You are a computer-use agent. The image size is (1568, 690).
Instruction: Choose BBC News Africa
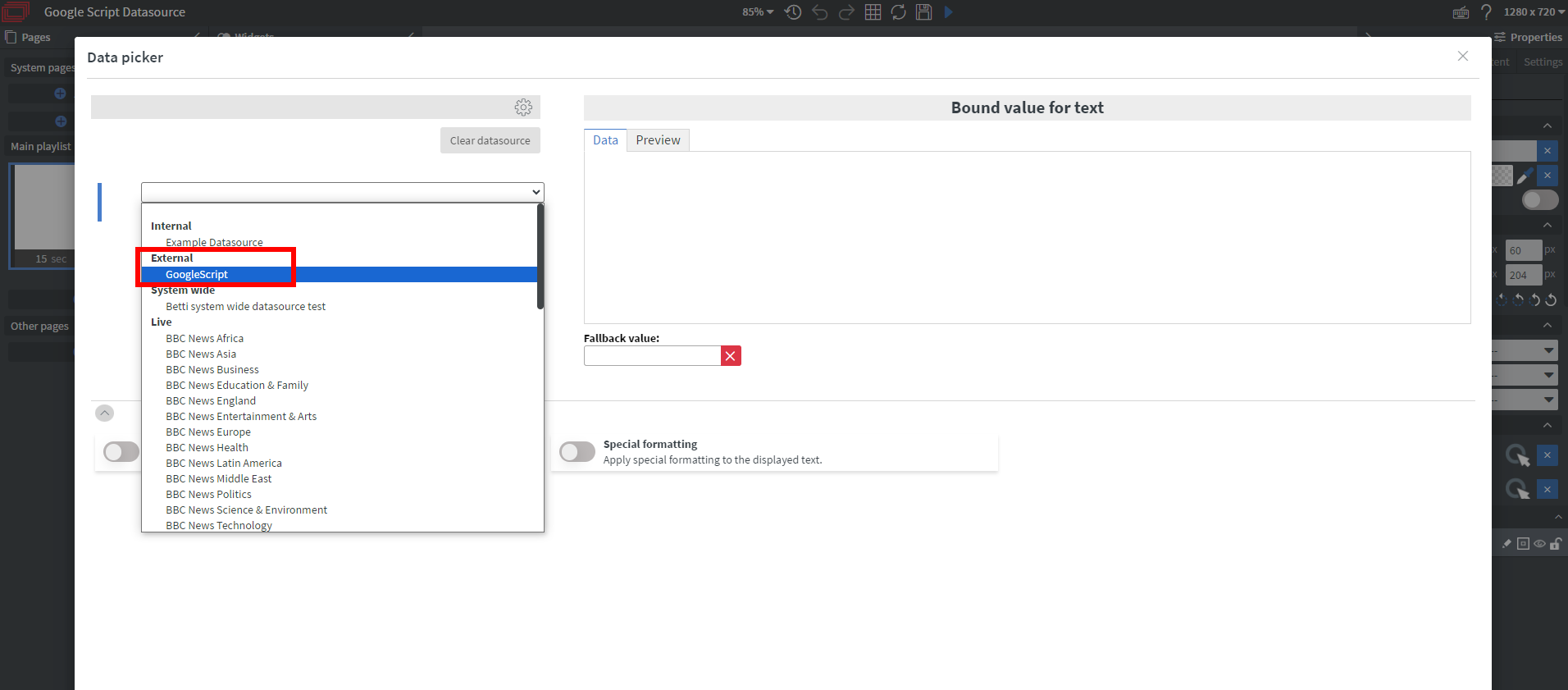(204, 338)
